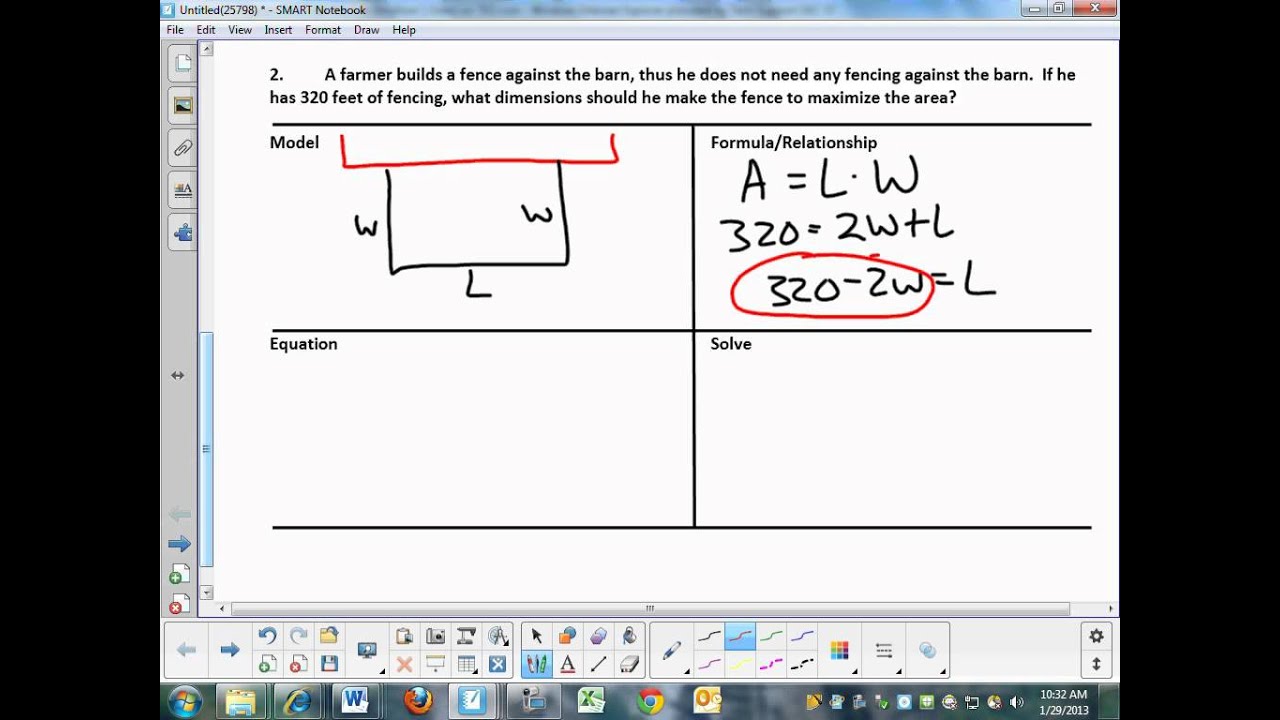Go to next page using sidebar arrow
Screen dimensions: 1280x720
click(x=179, y=544)
